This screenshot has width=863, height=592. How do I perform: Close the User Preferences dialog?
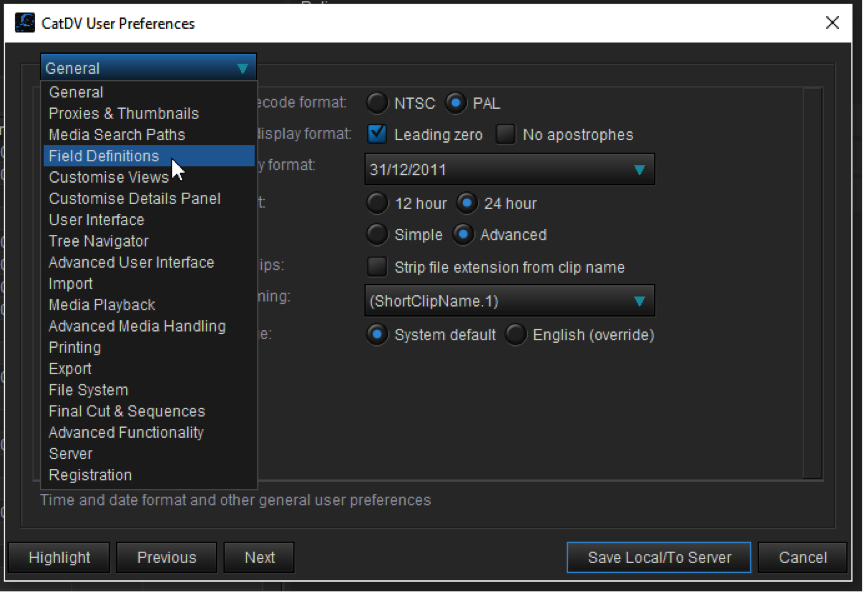(x=832, y=23)
